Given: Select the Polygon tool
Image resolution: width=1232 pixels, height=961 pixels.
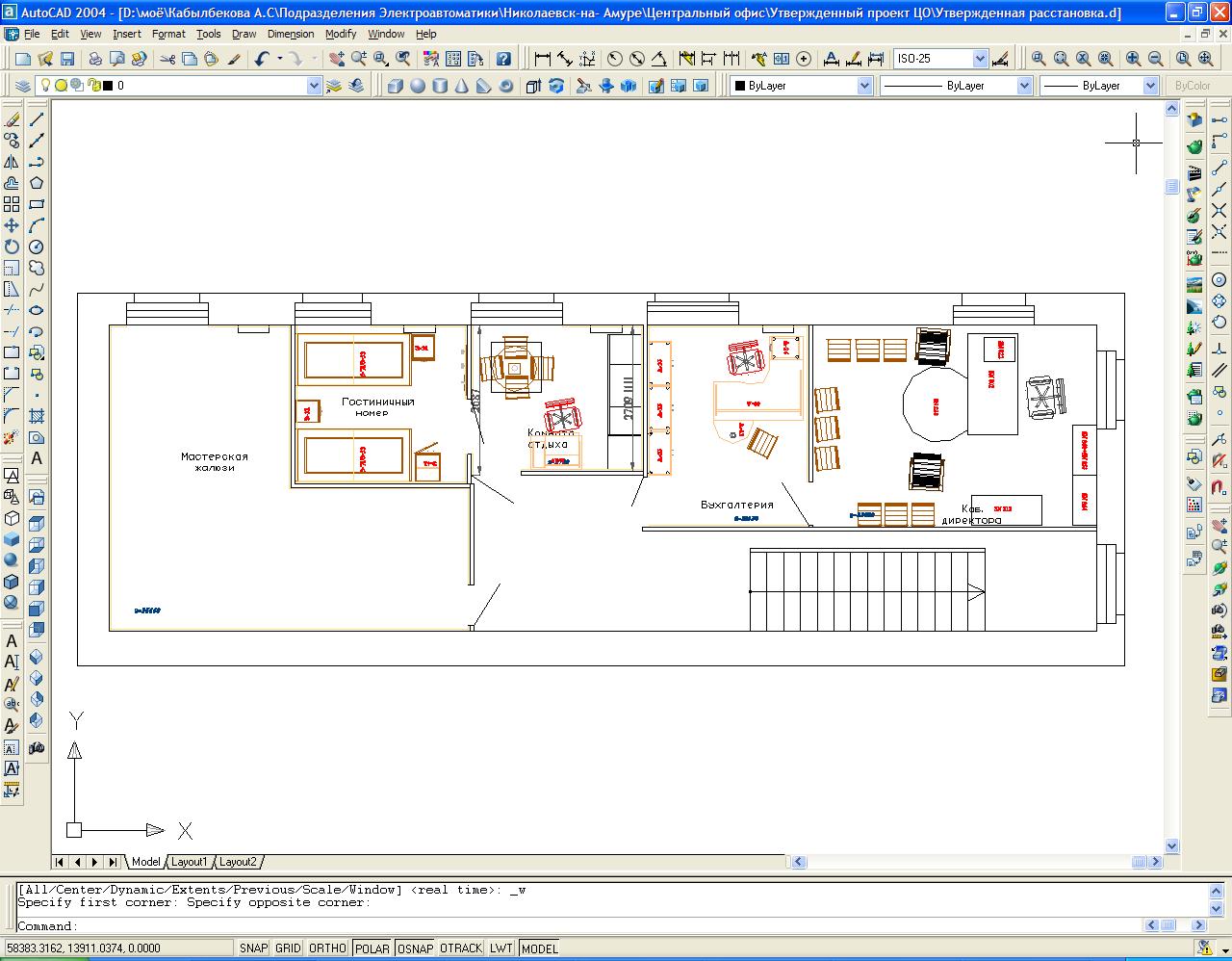Looking at the screenshot, I should click(x=37, y=183).
